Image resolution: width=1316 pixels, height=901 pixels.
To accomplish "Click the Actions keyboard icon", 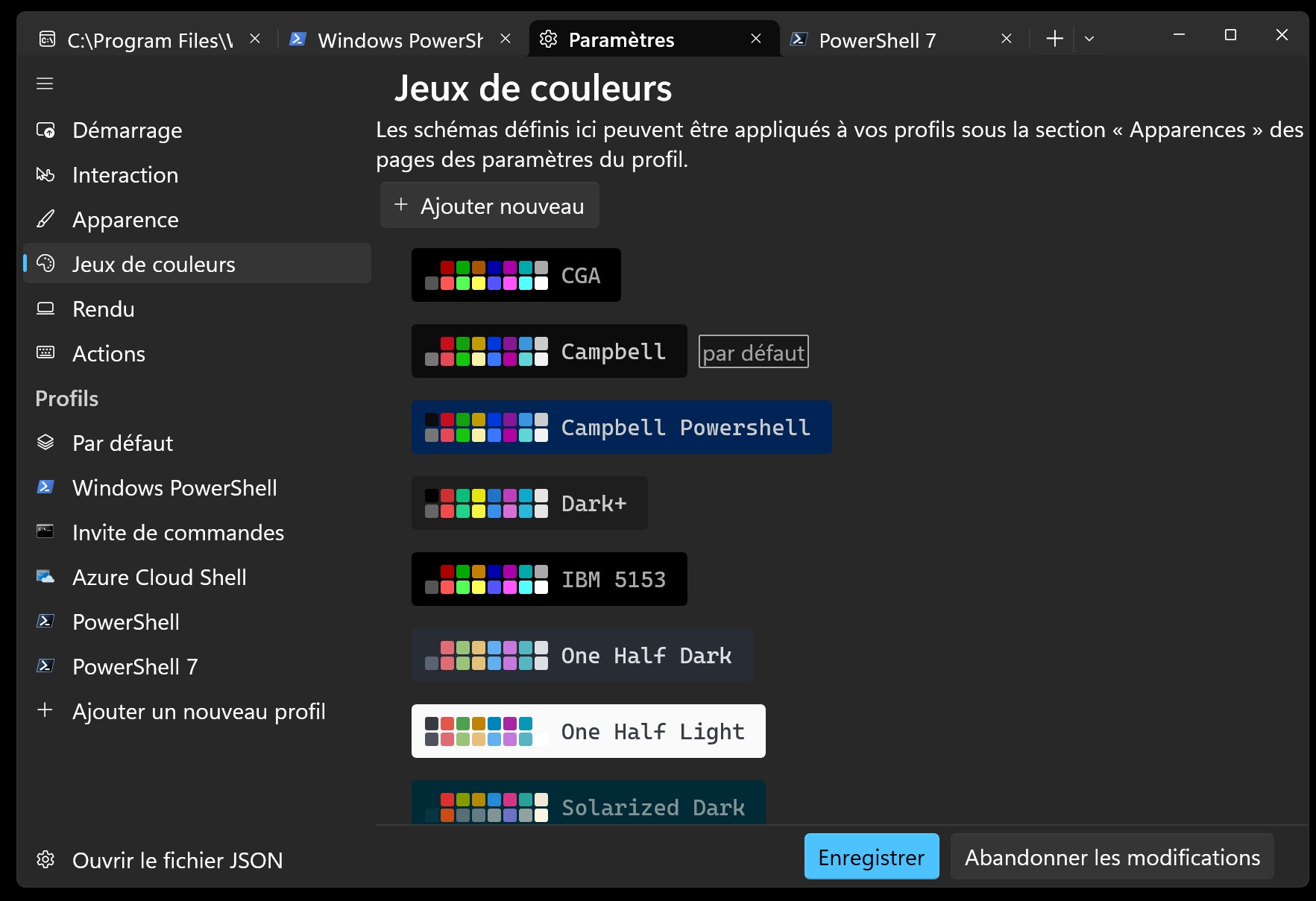I will [45, 353].
